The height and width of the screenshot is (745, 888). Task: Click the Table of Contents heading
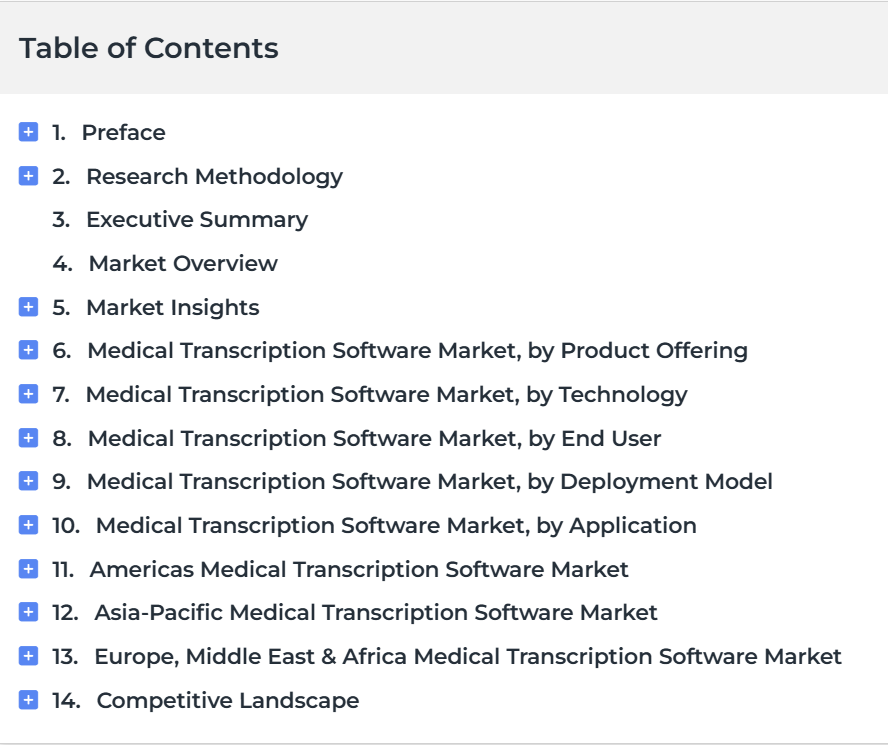coord(148,48)
